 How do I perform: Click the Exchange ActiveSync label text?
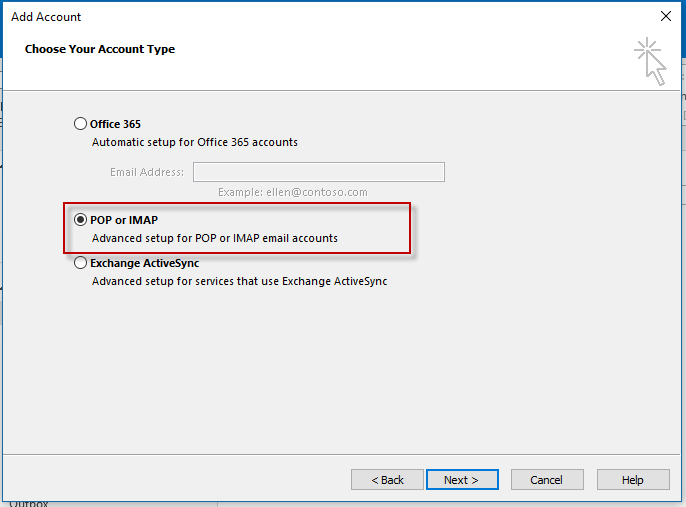coord(144,264)
